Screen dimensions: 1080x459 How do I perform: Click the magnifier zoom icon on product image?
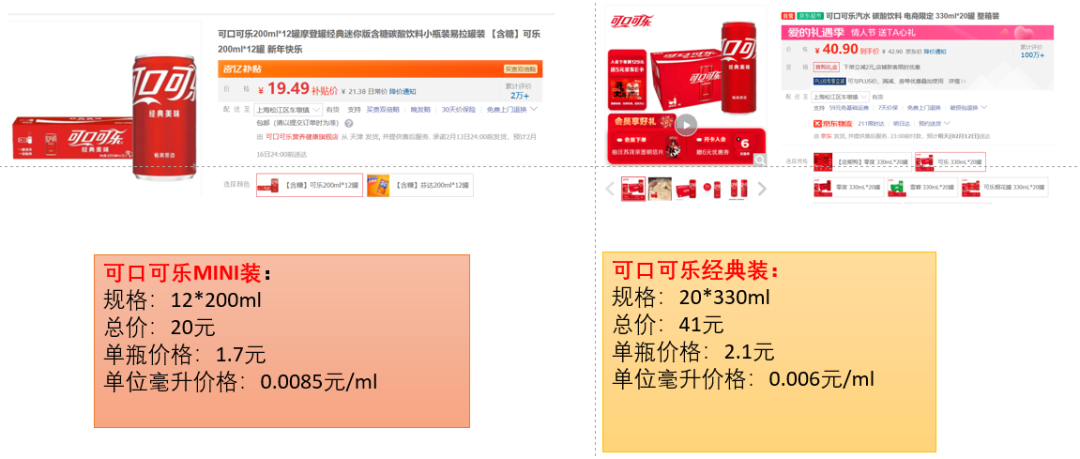[x=759, y=160]
